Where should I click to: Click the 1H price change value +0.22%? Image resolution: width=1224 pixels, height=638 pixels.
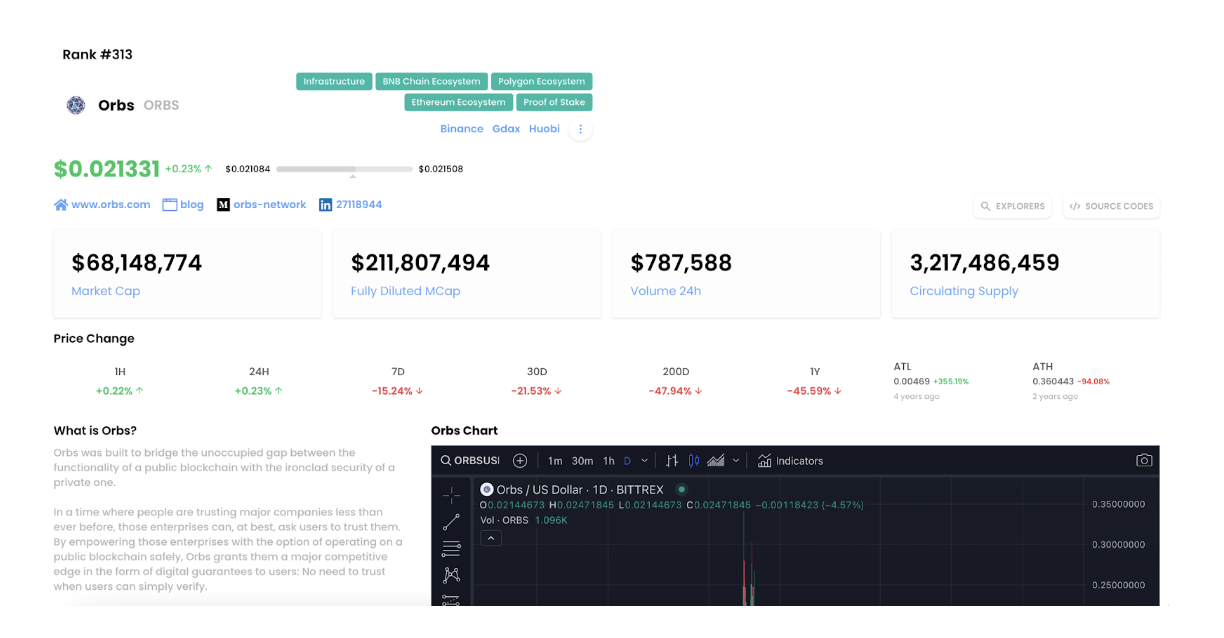(x=120, y=391)
